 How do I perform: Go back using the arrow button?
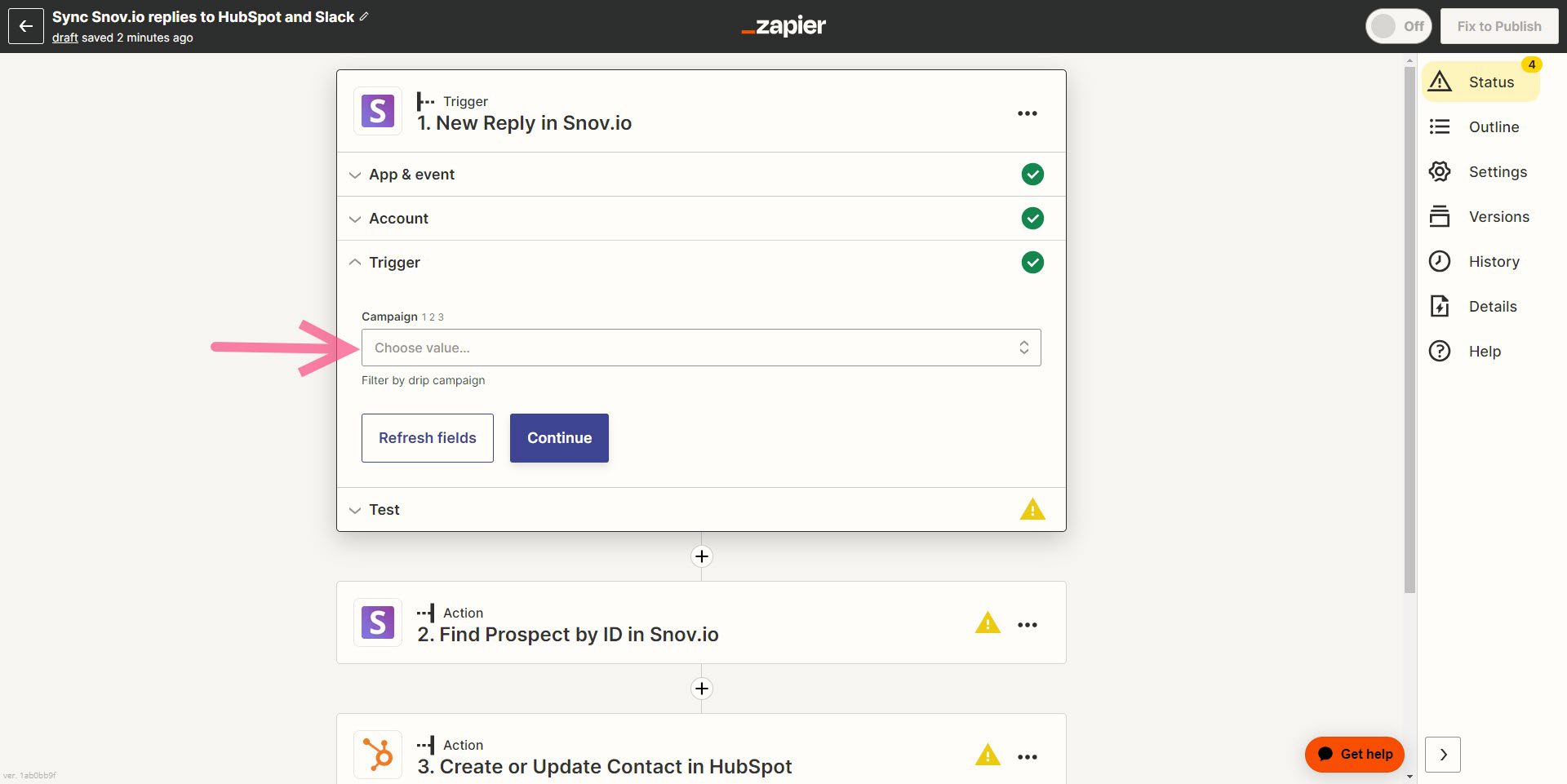[26, 26]
